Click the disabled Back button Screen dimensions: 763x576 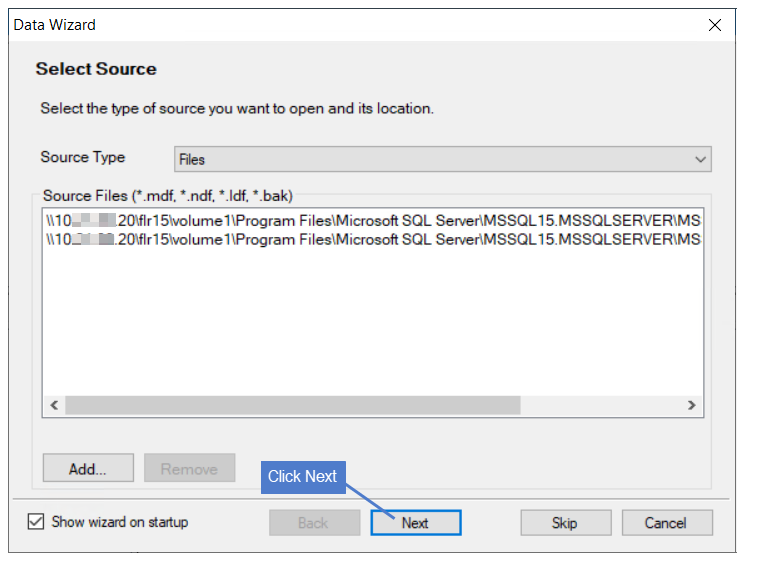pyautogui.click(x=314, y=523)
